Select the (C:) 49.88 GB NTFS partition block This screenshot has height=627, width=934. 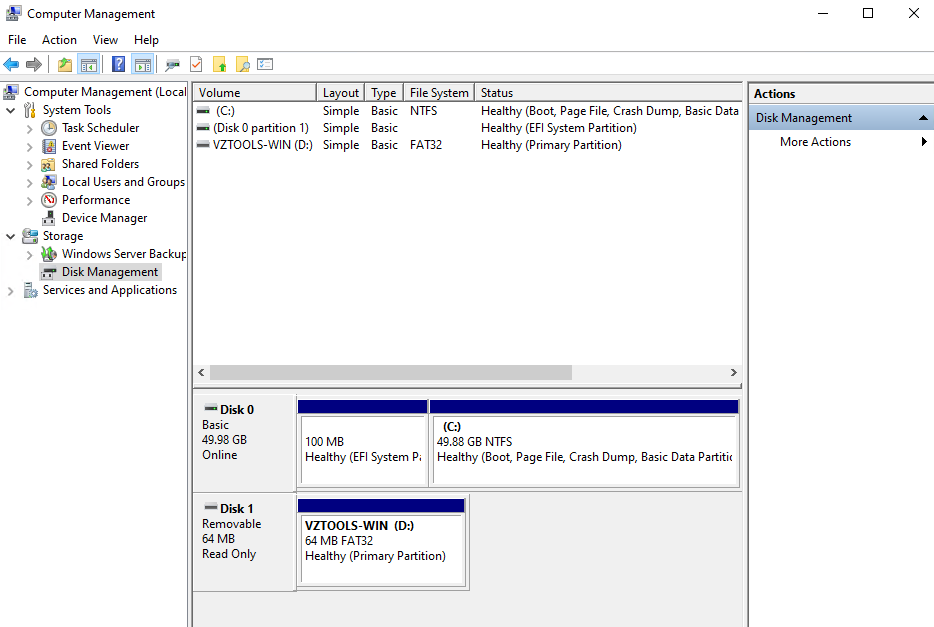point(584,443)
